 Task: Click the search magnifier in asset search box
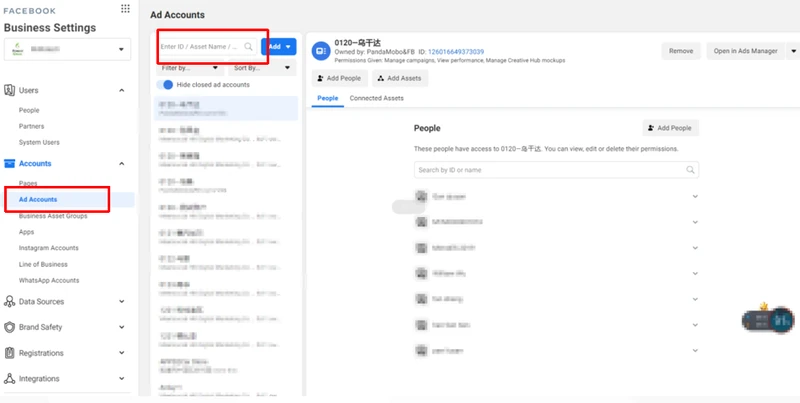point(248,46)
